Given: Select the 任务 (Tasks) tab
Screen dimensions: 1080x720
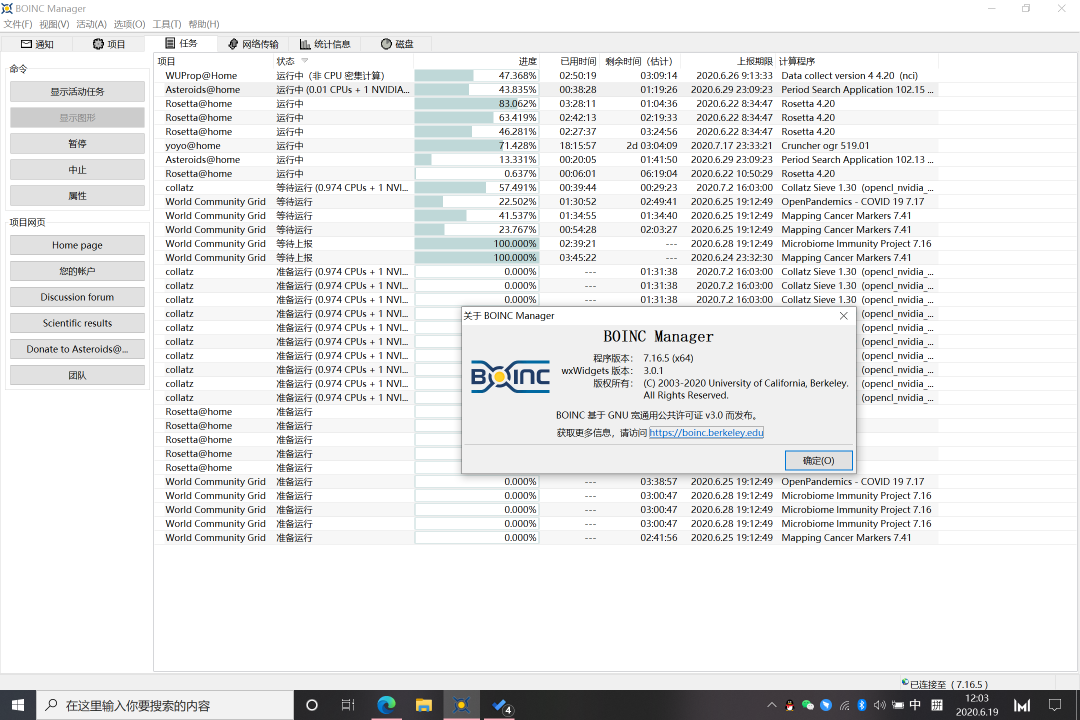Looking at the screenshot, I should pyautogui.click(x=181, y=43).
